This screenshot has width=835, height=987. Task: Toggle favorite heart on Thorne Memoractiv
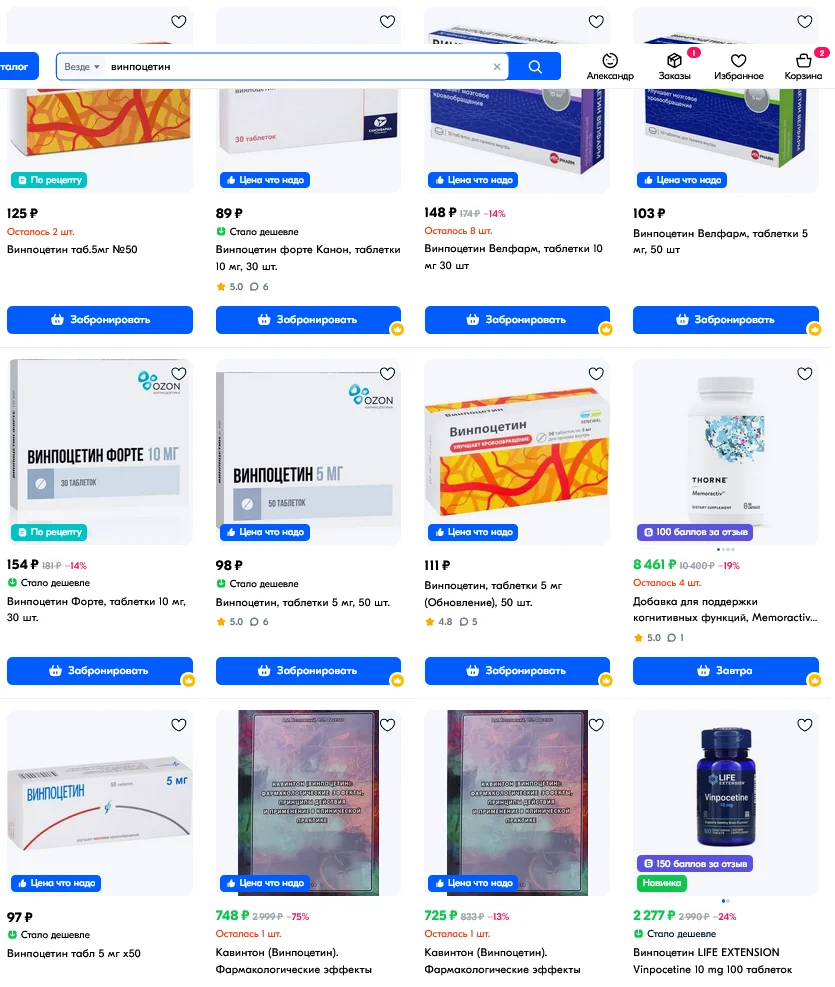(805, 373)
